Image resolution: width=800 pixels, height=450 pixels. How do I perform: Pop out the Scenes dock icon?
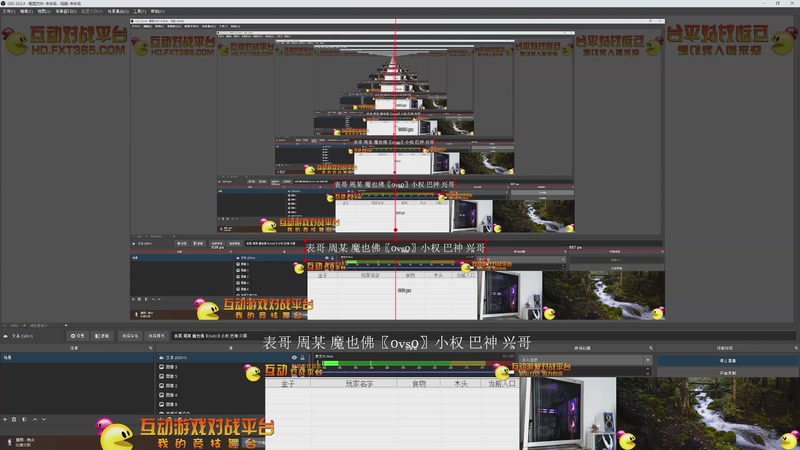[151, 348]
